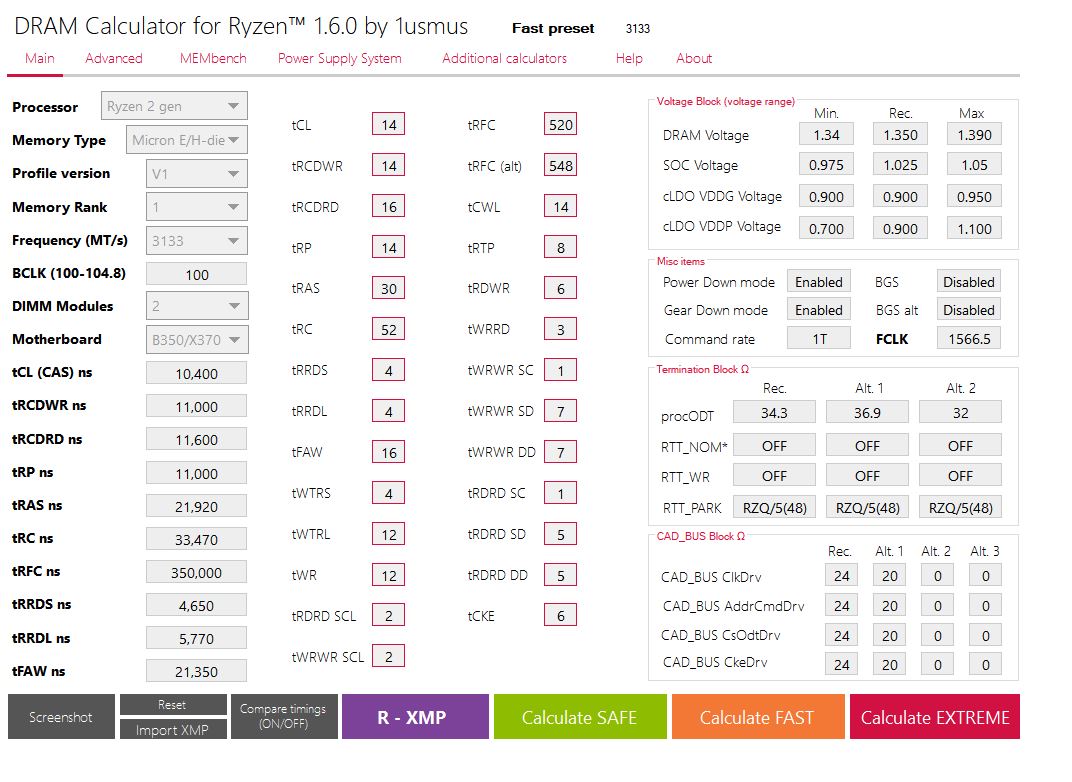The height and width of the screenshot is (782, 1072).
Task: Click the tFAW value 16
Action: [388, 452]
